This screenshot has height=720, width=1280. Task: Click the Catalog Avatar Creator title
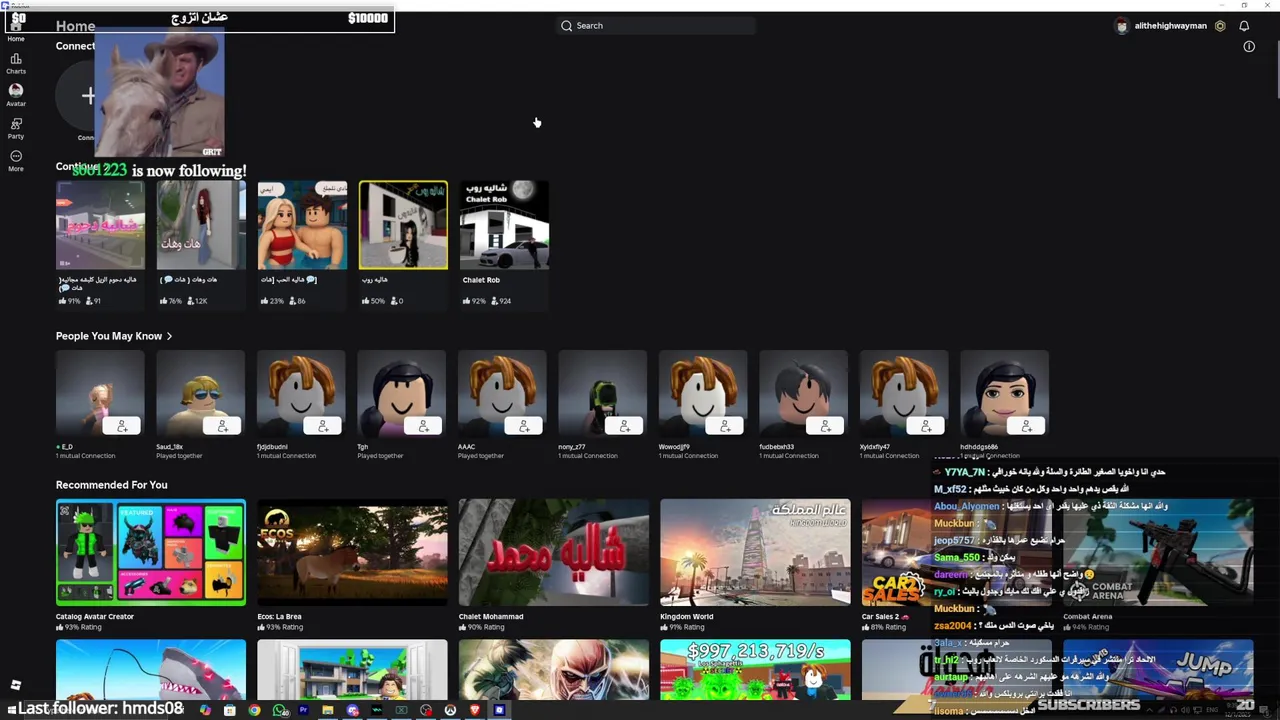(95, 616)
